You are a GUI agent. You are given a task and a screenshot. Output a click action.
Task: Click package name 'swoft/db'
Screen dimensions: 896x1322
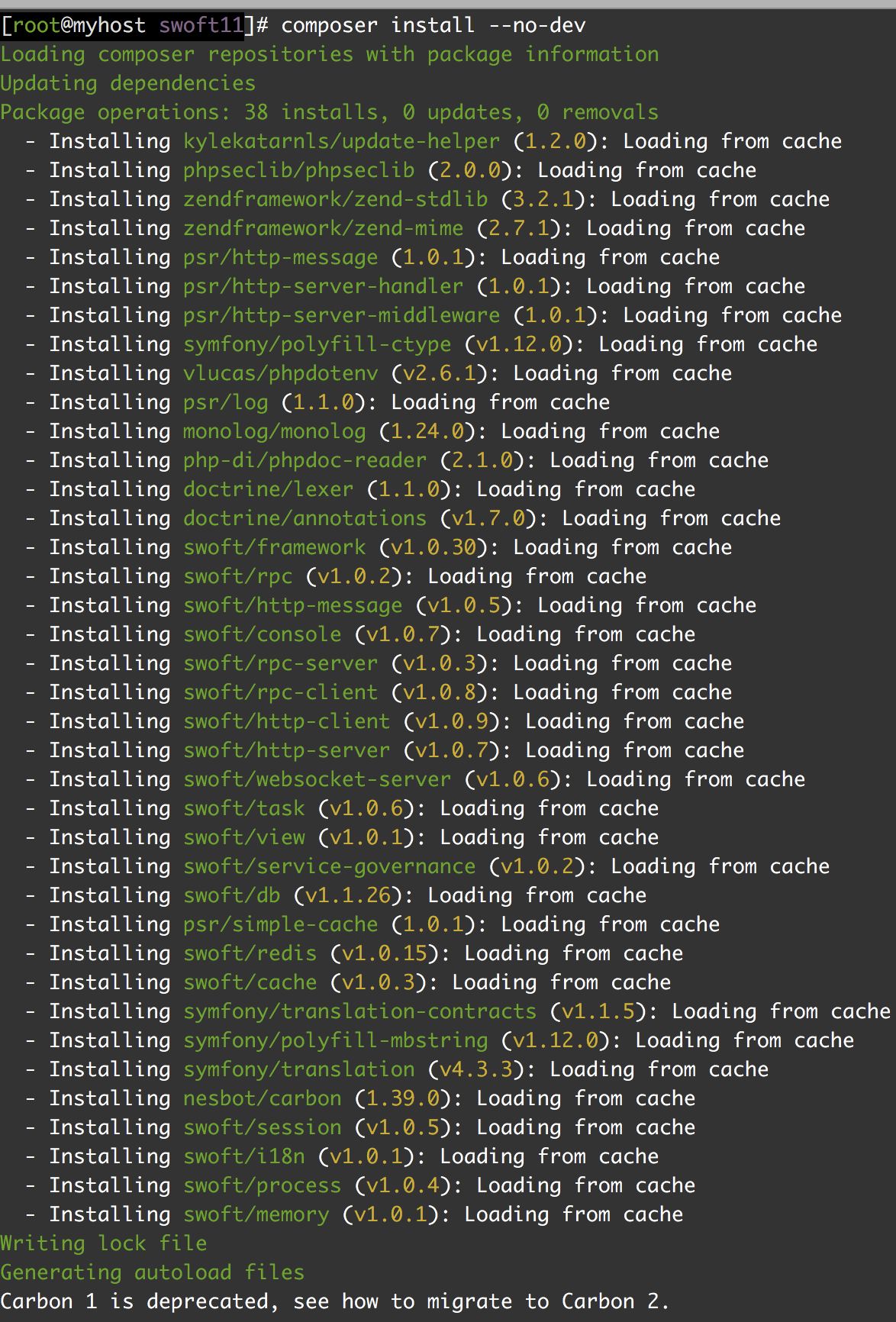click(232, 896)
